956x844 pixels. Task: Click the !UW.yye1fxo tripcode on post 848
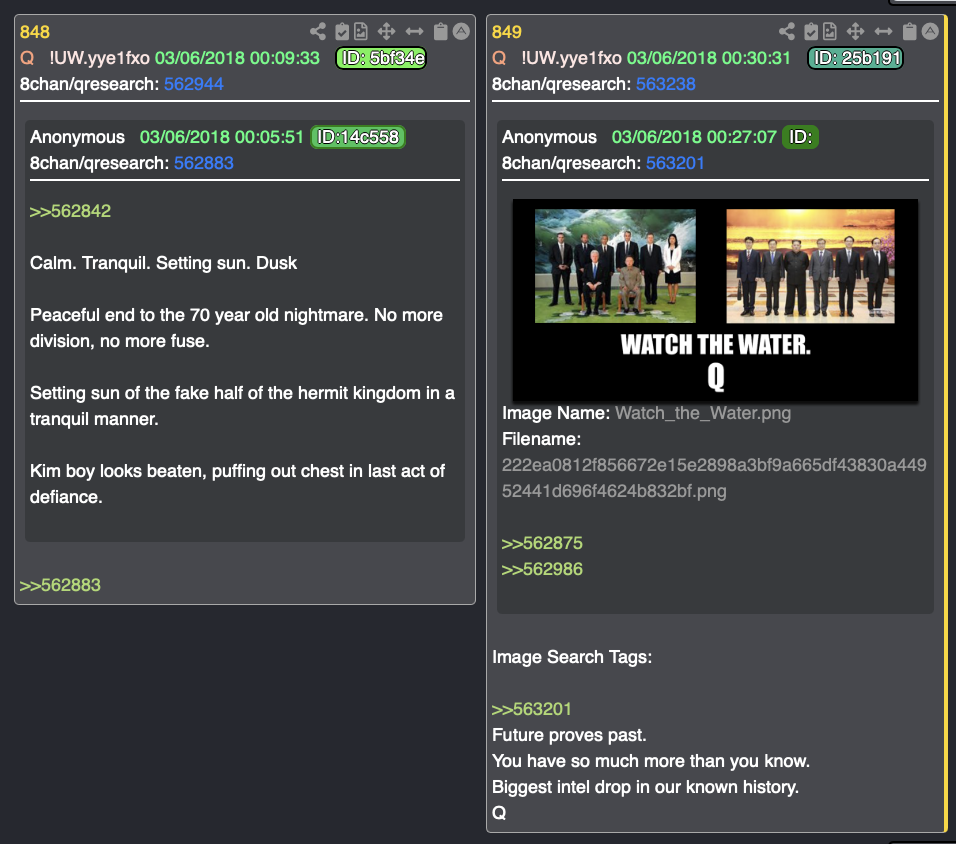point(99,58)
